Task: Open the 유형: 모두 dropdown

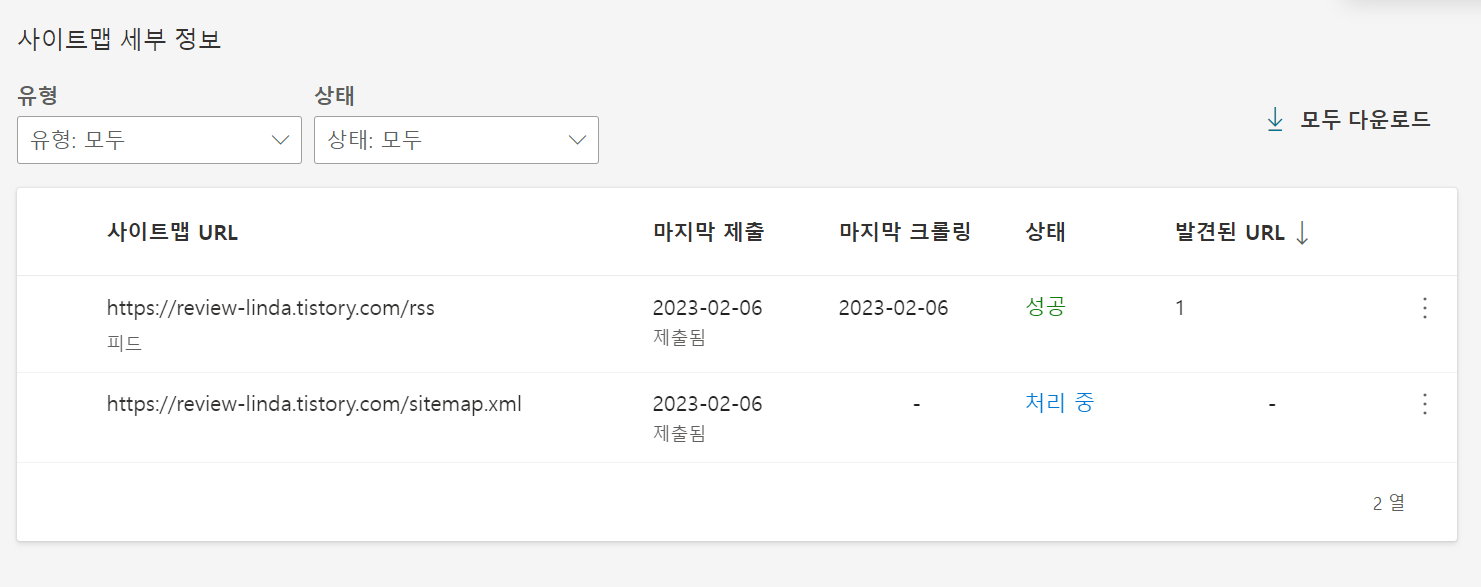Action: (x=159, y=140)
